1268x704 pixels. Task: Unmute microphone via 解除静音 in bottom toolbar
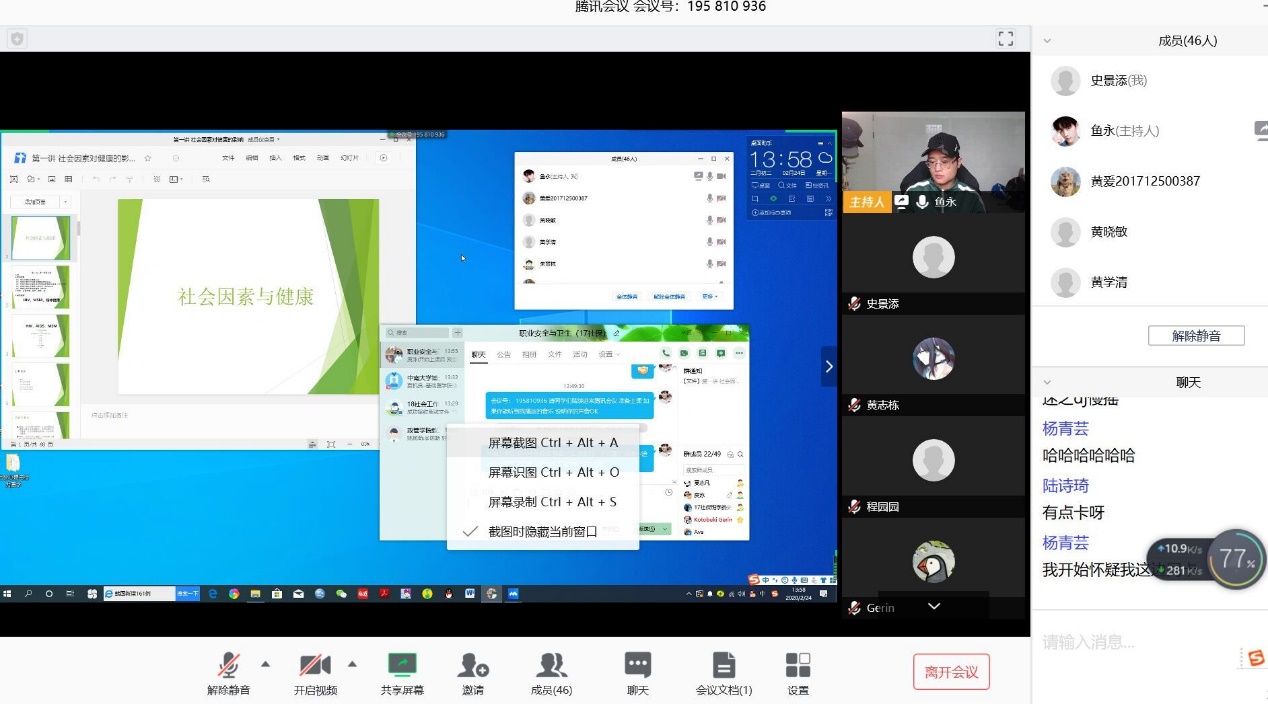(229, 674)
